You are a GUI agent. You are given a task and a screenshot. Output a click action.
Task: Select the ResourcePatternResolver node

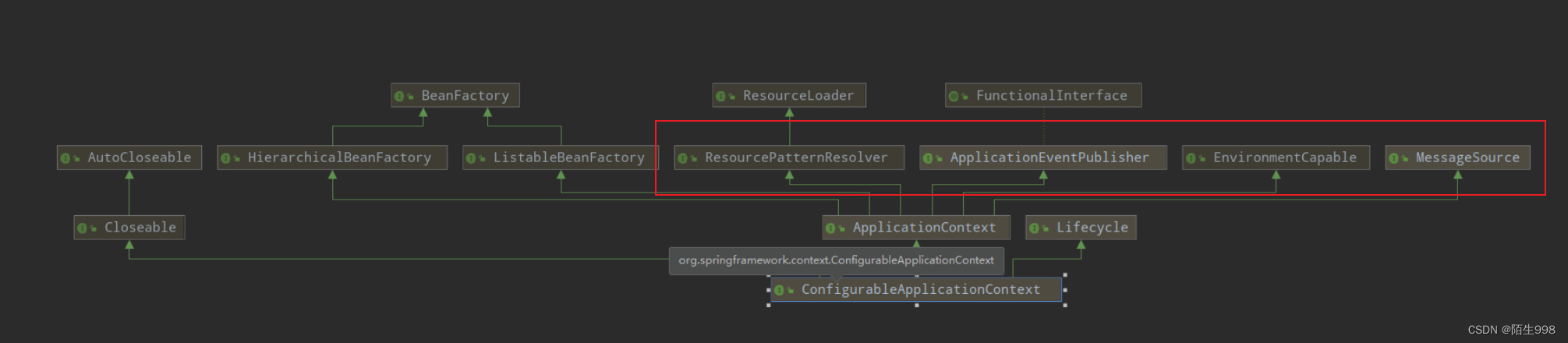pyautogui.click(x=789, y=157)
